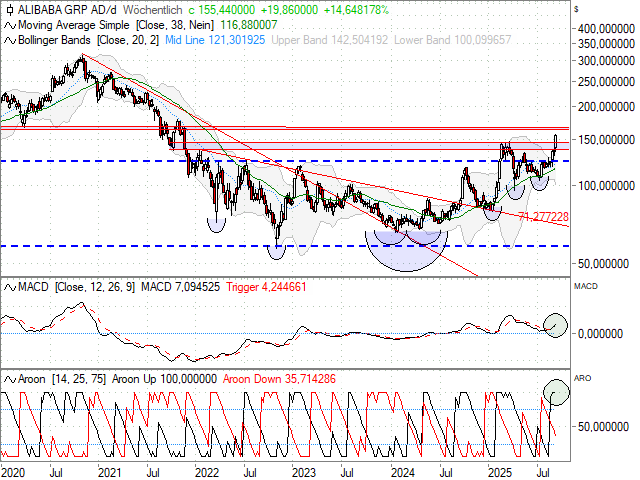Click the Wöchentlich timeframe label
The image size is (640, 480).
[152, 10]
